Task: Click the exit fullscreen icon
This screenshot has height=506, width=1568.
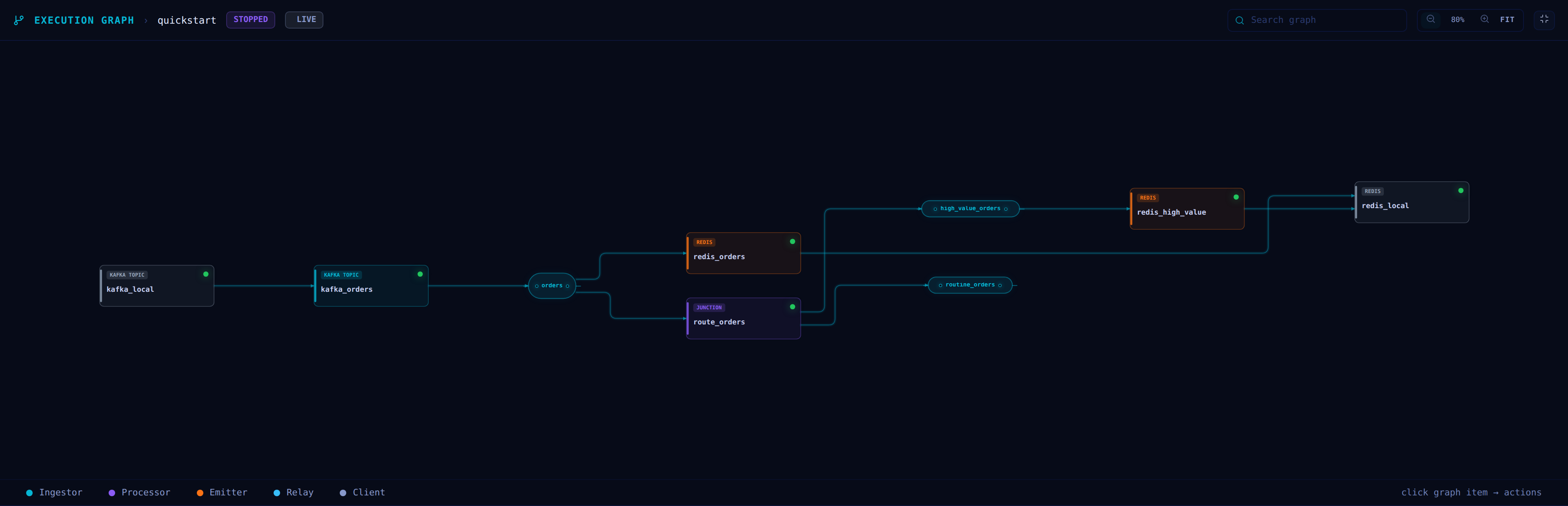Action: (x=1544, y=20)
